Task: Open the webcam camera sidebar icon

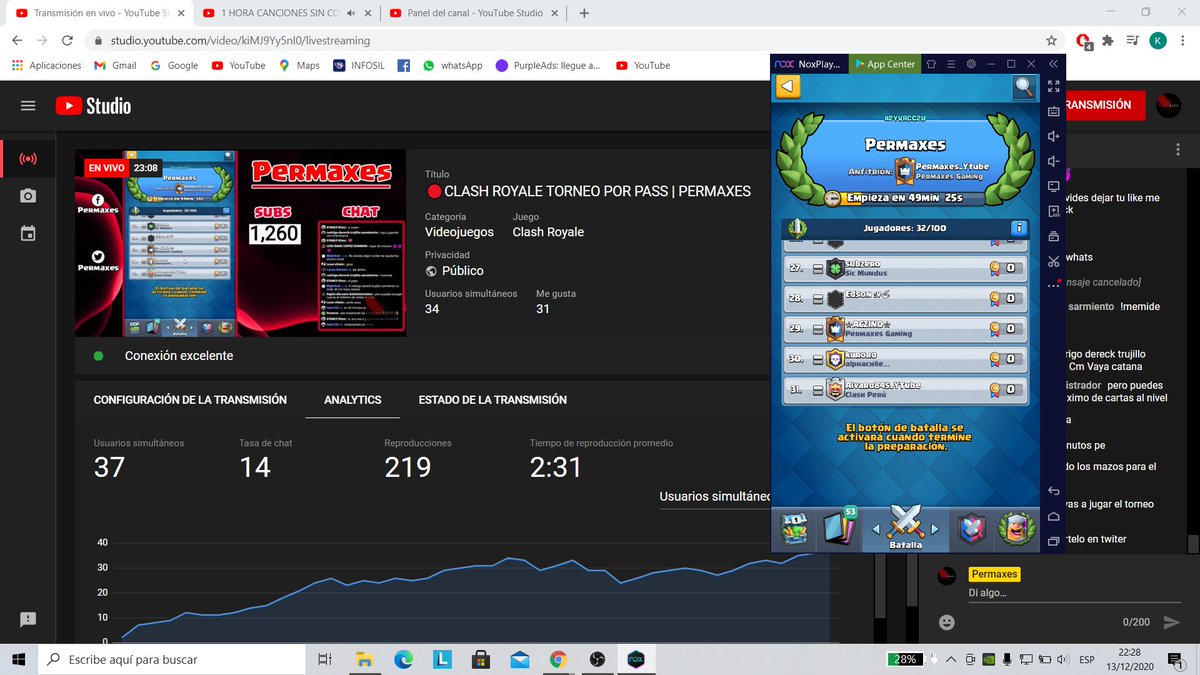Action: [x=28, y=196]
